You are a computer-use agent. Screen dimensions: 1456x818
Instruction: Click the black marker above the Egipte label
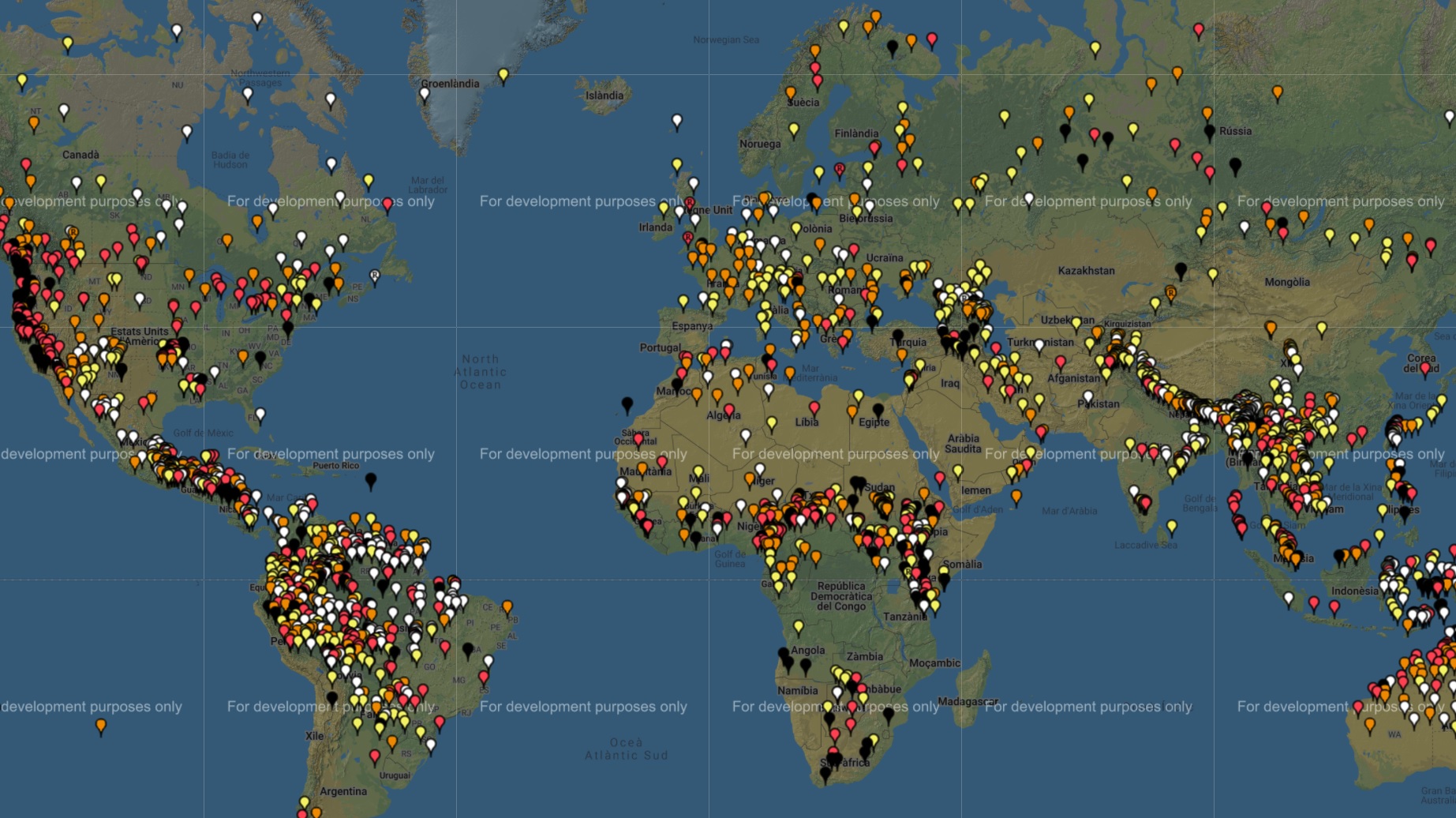pos(878,410)
